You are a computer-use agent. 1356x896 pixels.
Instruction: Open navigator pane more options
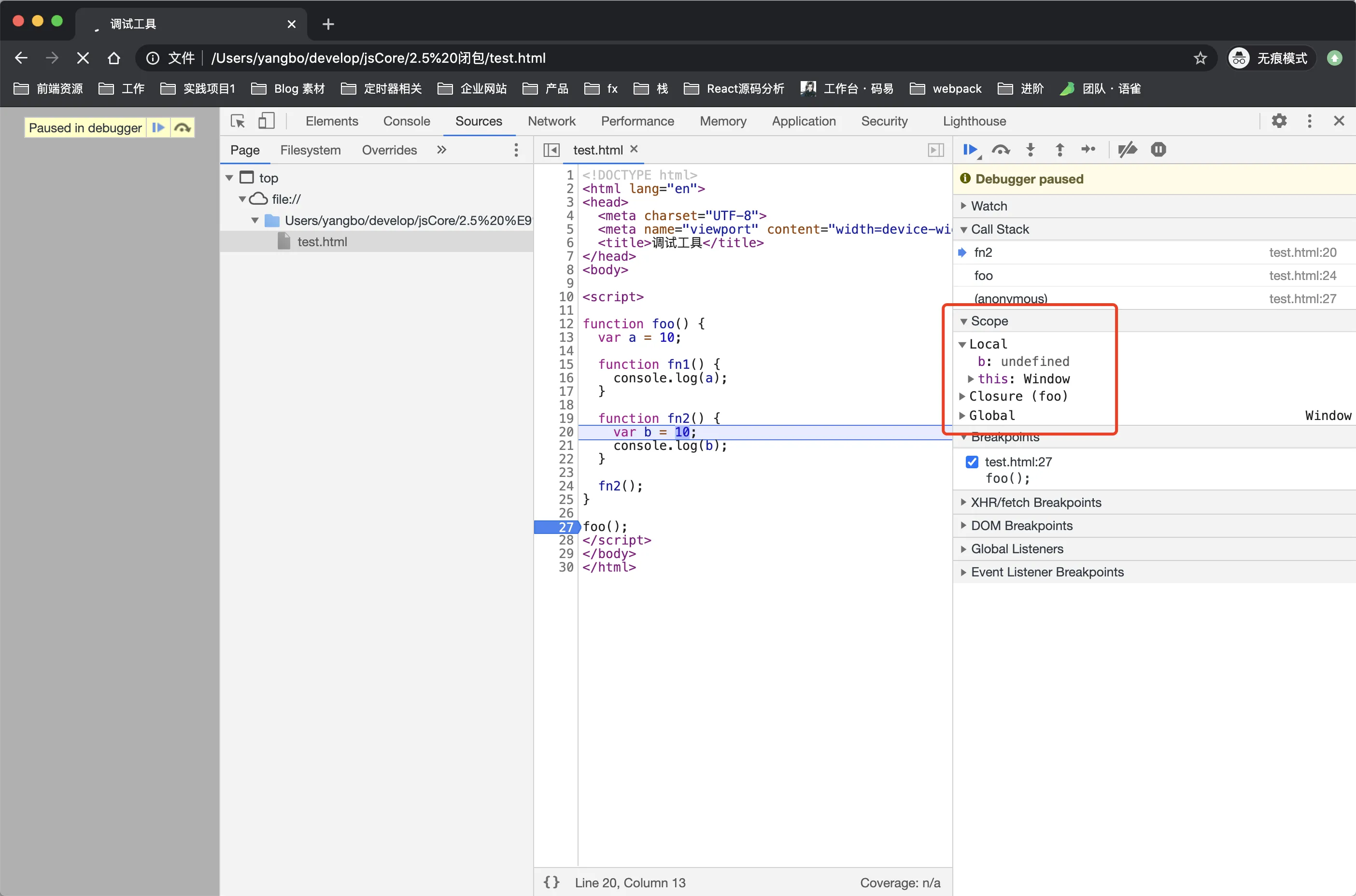click(x=516, y=150)
